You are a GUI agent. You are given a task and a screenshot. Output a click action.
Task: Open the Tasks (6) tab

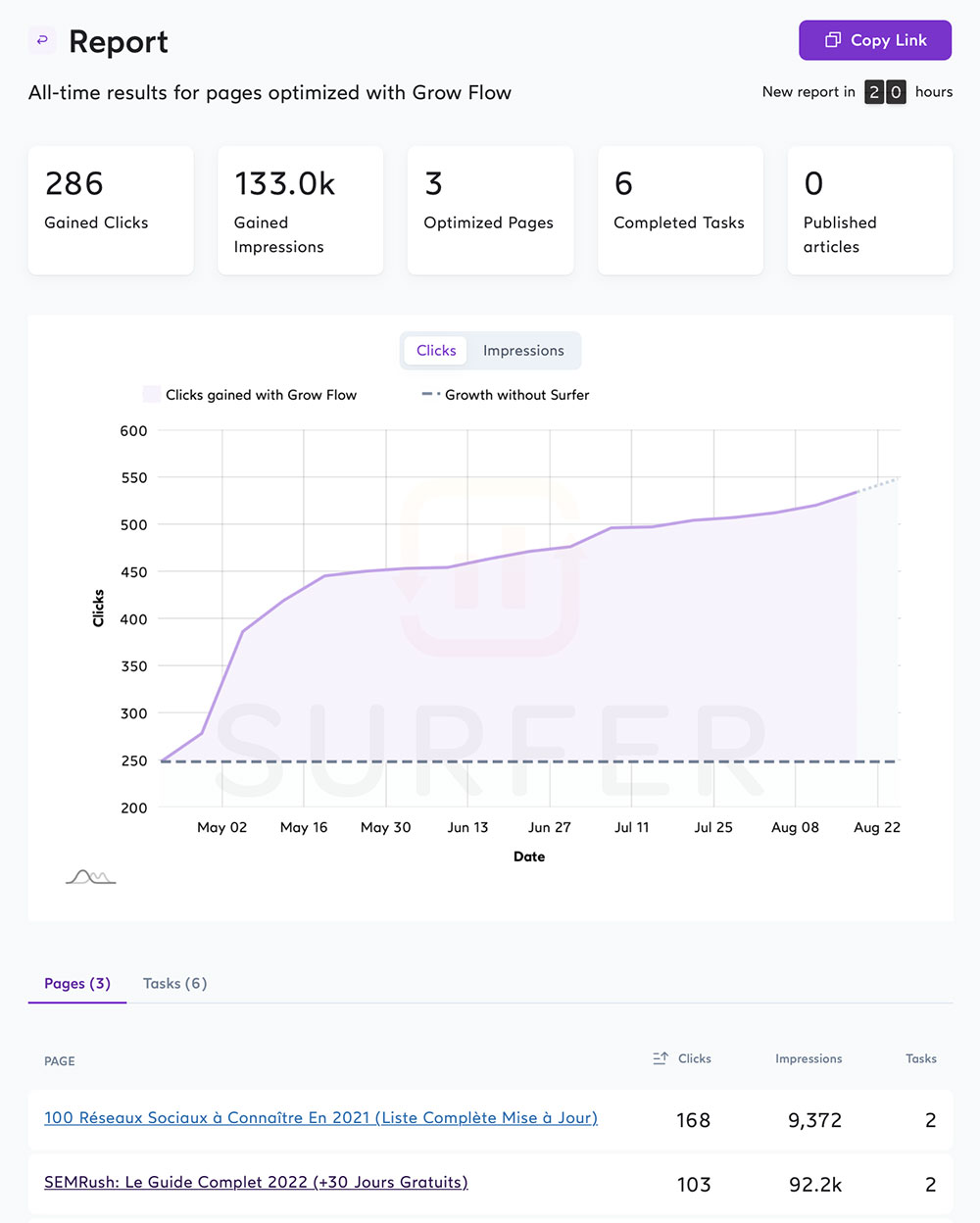coord(174,983)
